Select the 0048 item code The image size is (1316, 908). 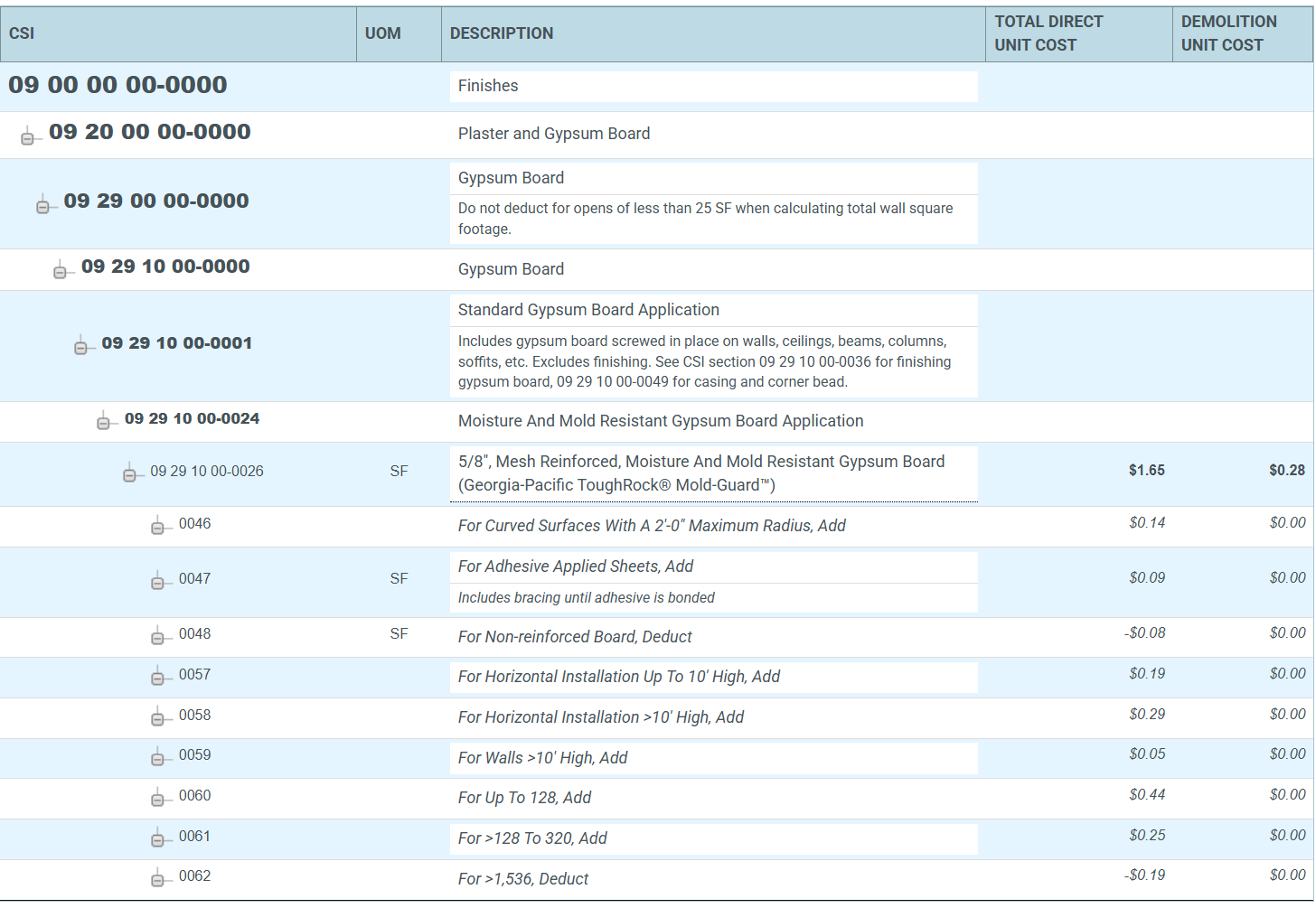coord(194,633)
